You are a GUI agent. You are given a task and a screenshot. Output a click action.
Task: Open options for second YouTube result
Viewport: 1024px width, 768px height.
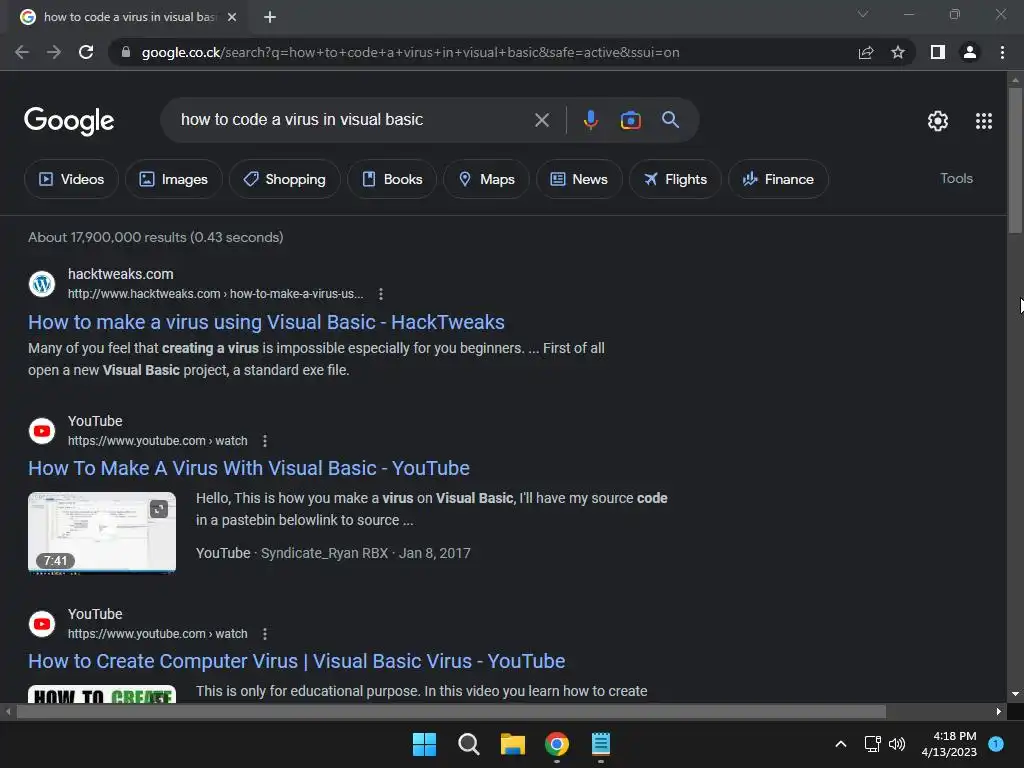tap(264, 633)
